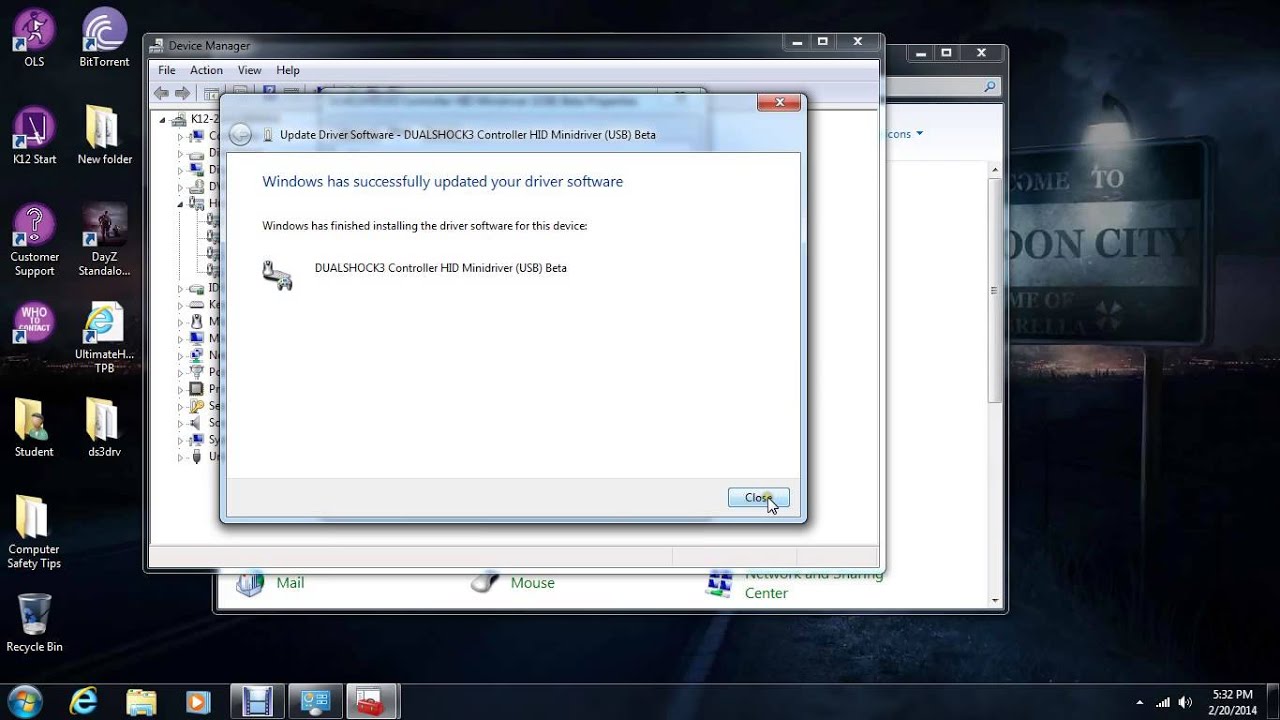The image size is (1280, 720).
Task: Collapse the Human Interface Devices node
Action: pyautogui.click(x=181, y=203)
